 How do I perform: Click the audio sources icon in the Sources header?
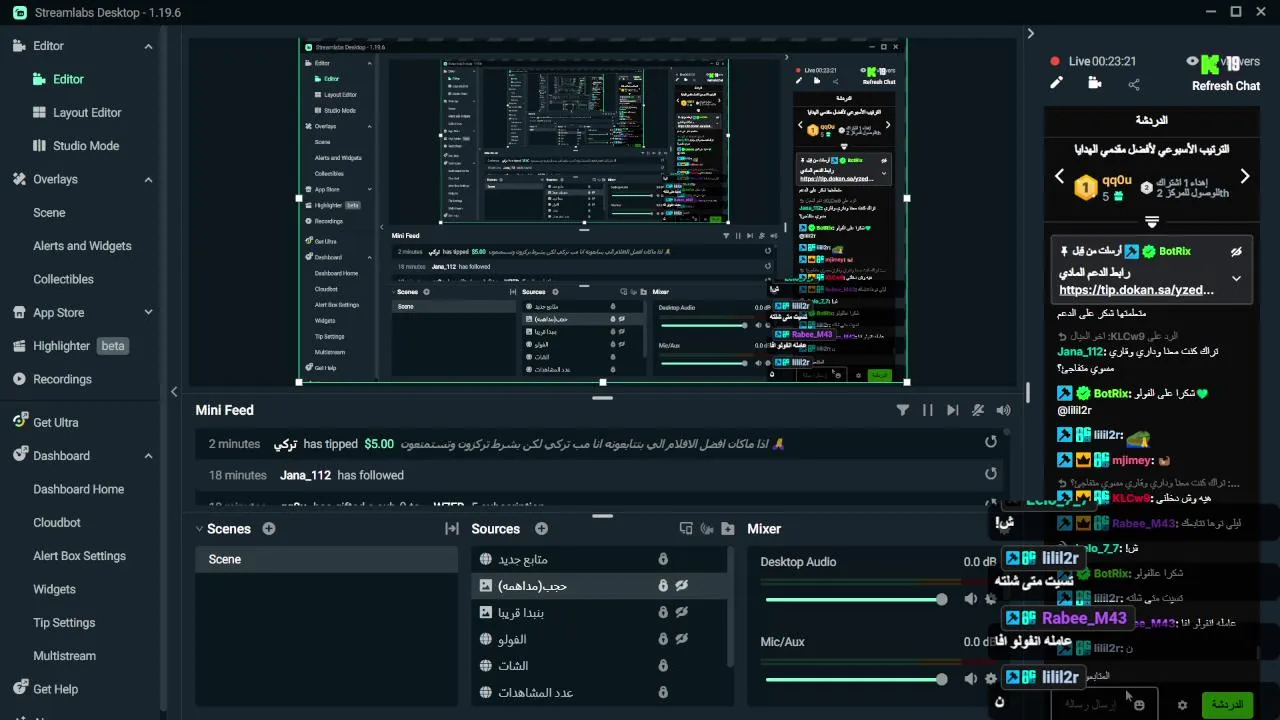[707, 529]
